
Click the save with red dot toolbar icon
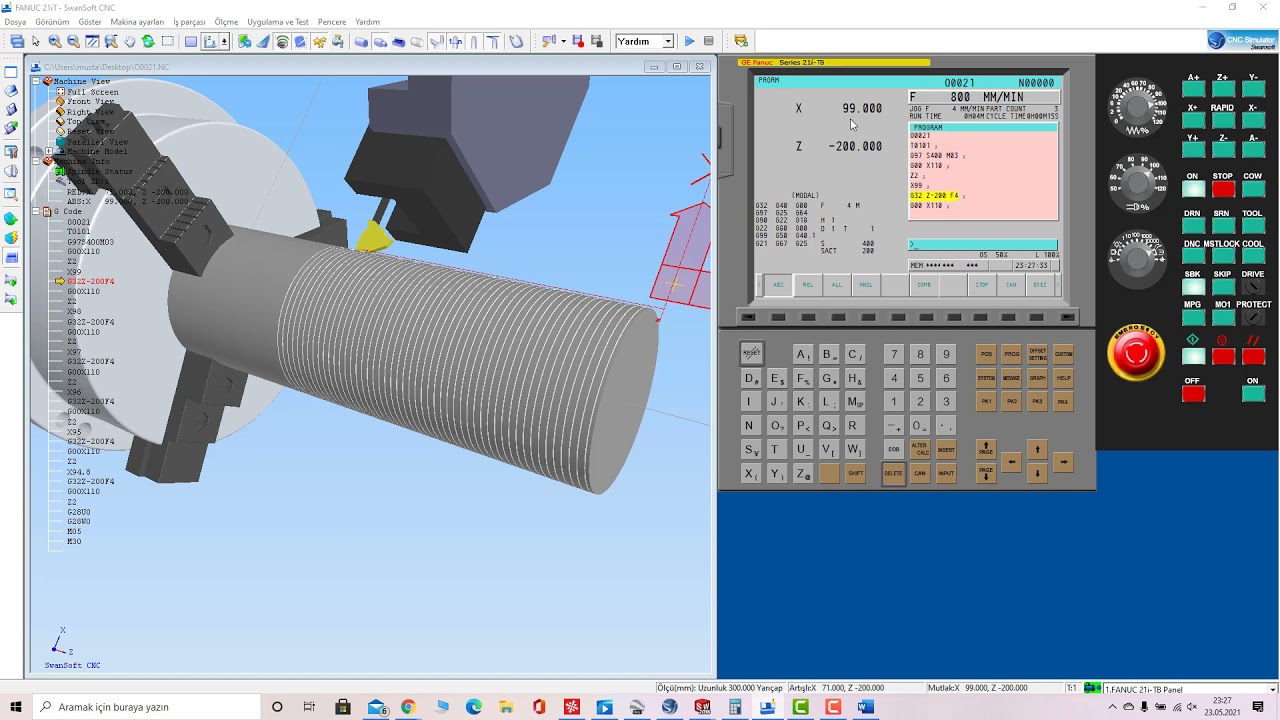[x=578, y=41]
